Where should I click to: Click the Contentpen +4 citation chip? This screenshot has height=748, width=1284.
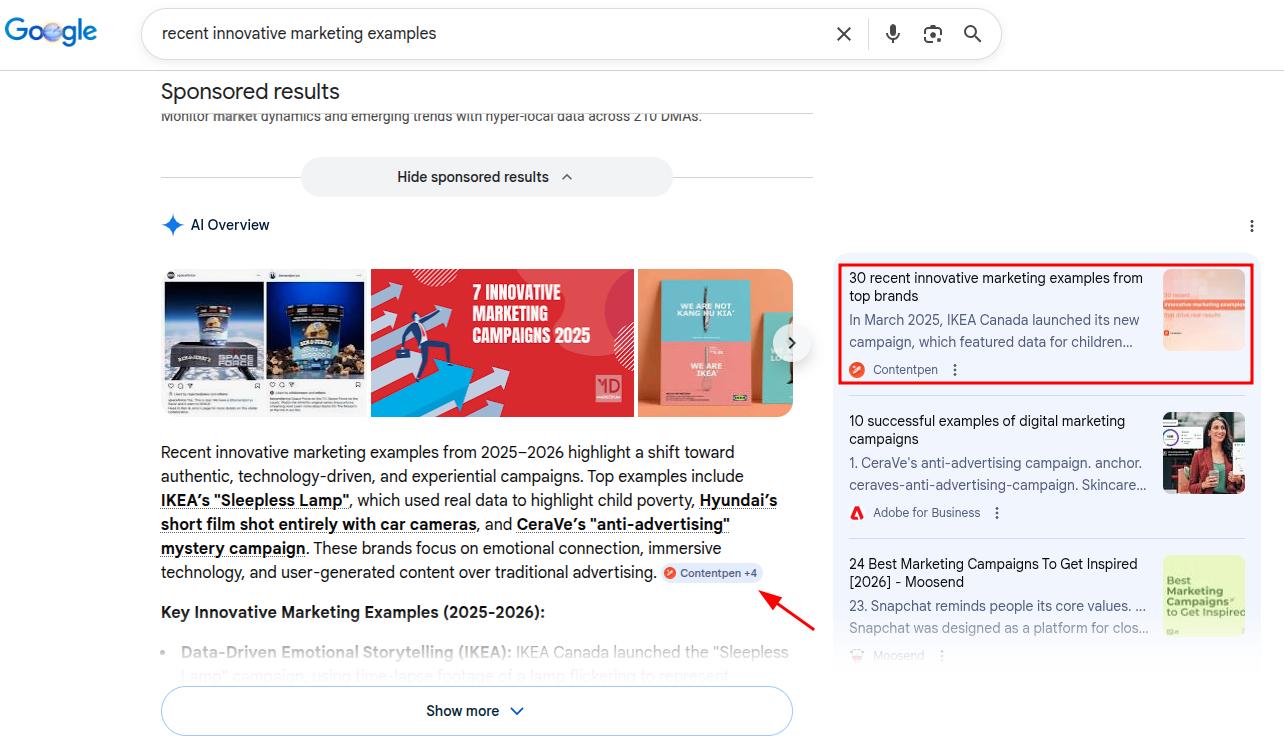(711, 572)
